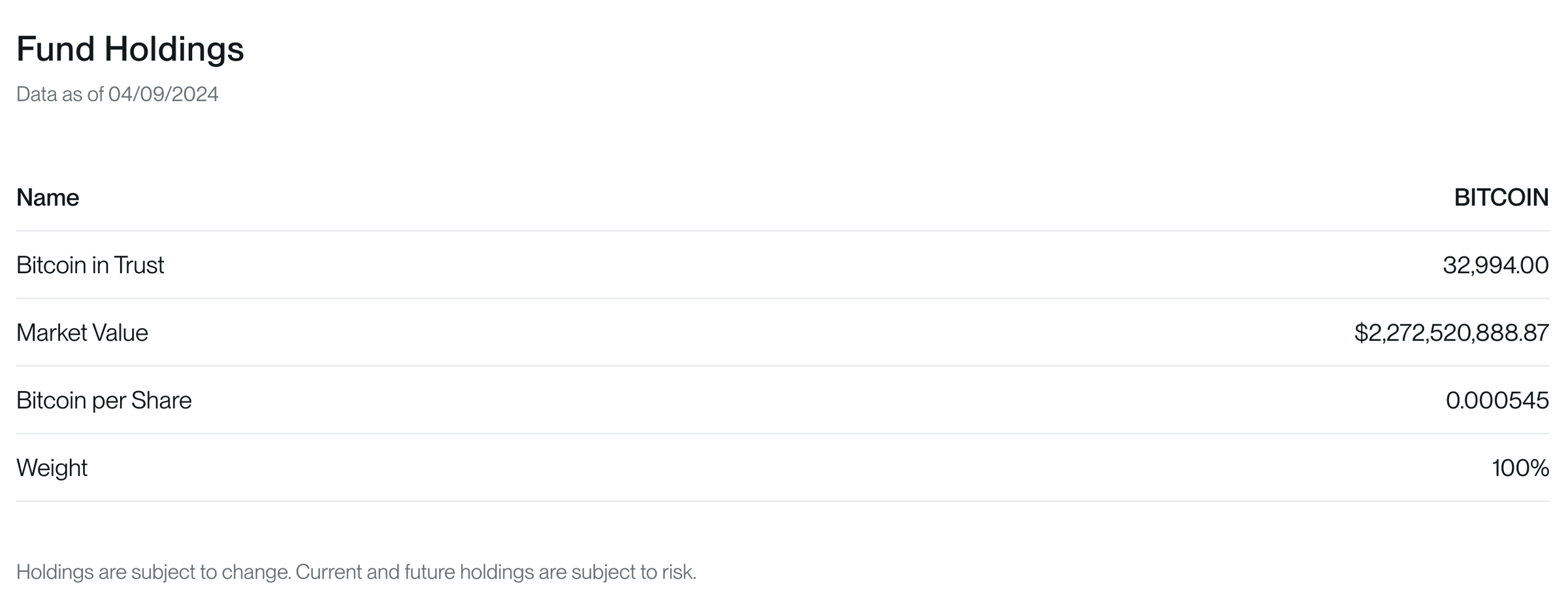Screen dimensions: 1568x610
Task: Click the $2,272,520,888.87 market value figure
Action: [x=1451, y=333]
